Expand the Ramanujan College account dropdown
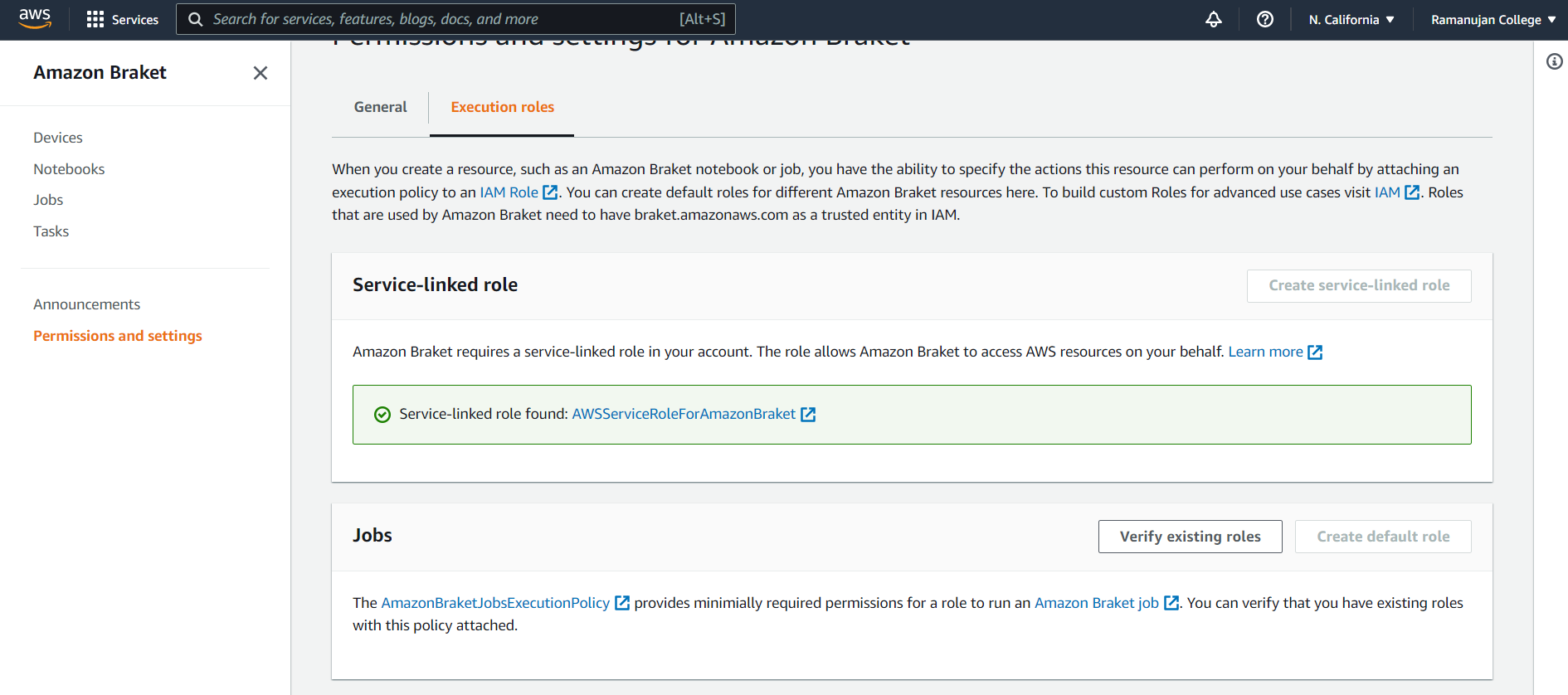 (x=1493, y=19)
